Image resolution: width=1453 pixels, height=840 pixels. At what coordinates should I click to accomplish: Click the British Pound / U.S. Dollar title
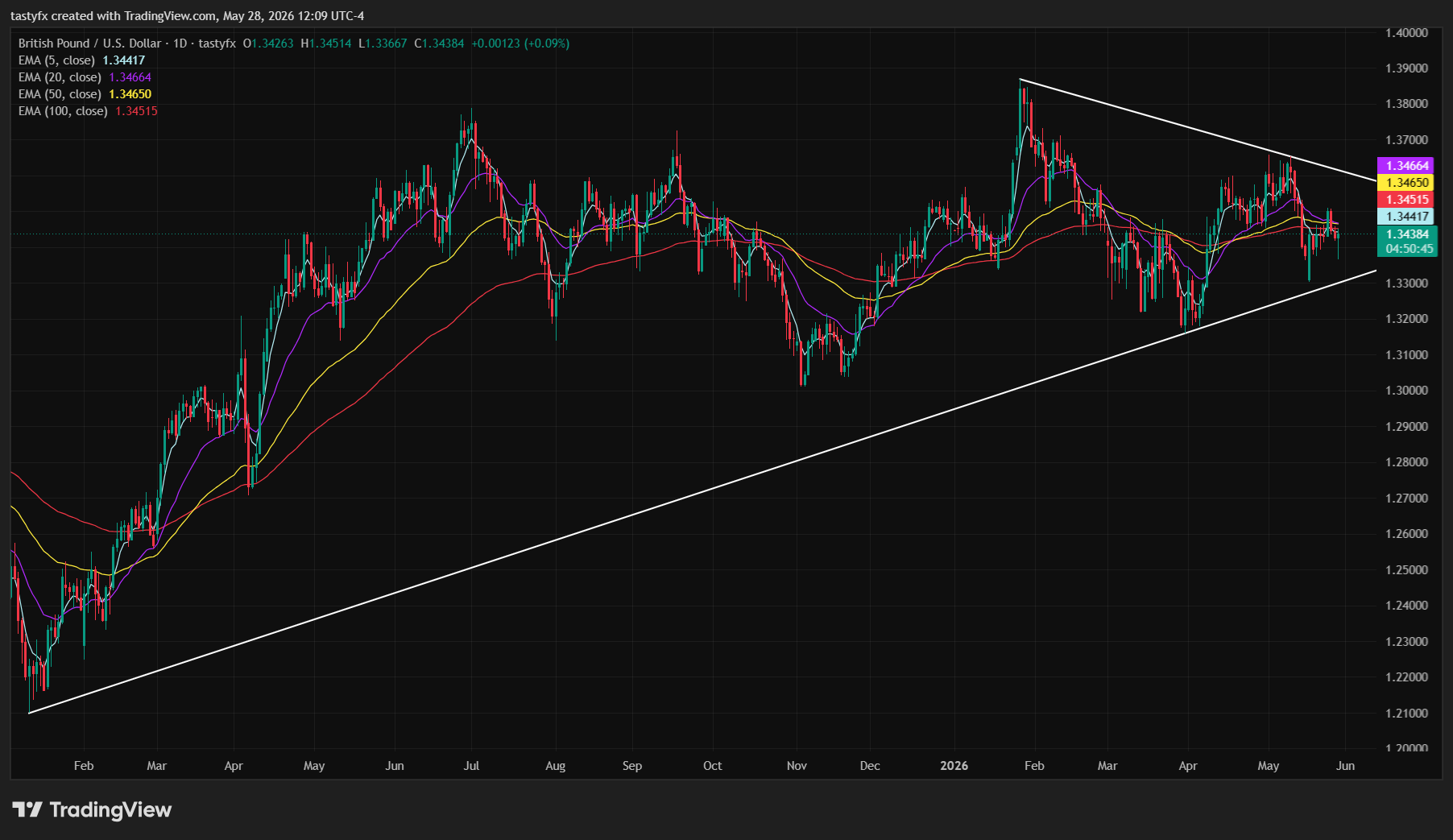(89, 43)
